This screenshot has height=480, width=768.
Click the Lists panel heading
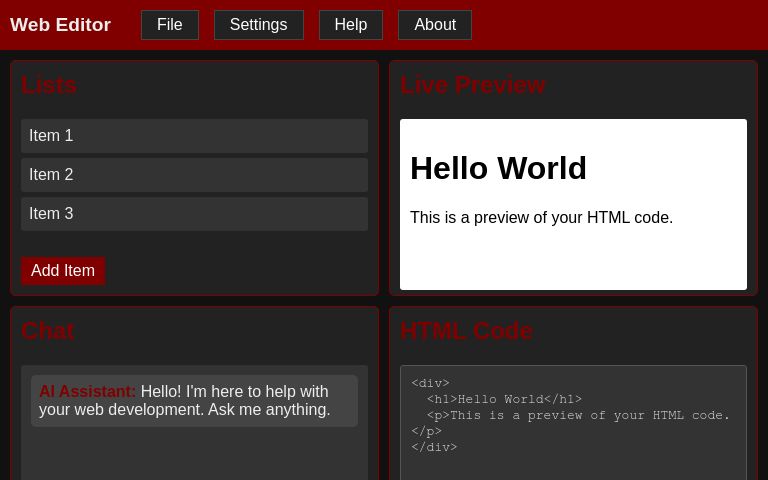point(49,86)
